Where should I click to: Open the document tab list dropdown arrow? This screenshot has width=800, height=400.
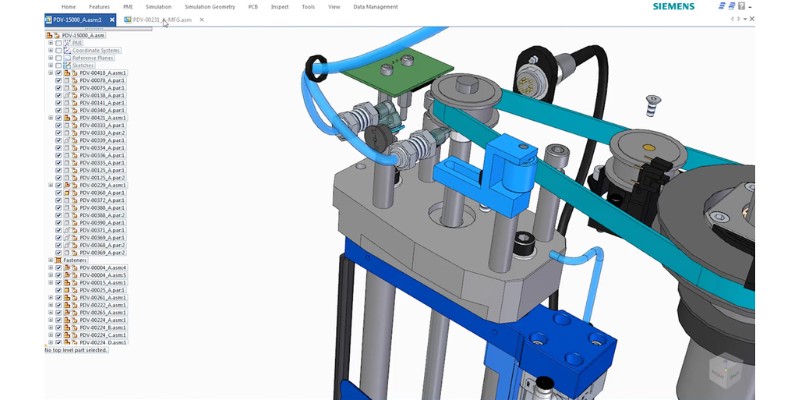(745, 19)
